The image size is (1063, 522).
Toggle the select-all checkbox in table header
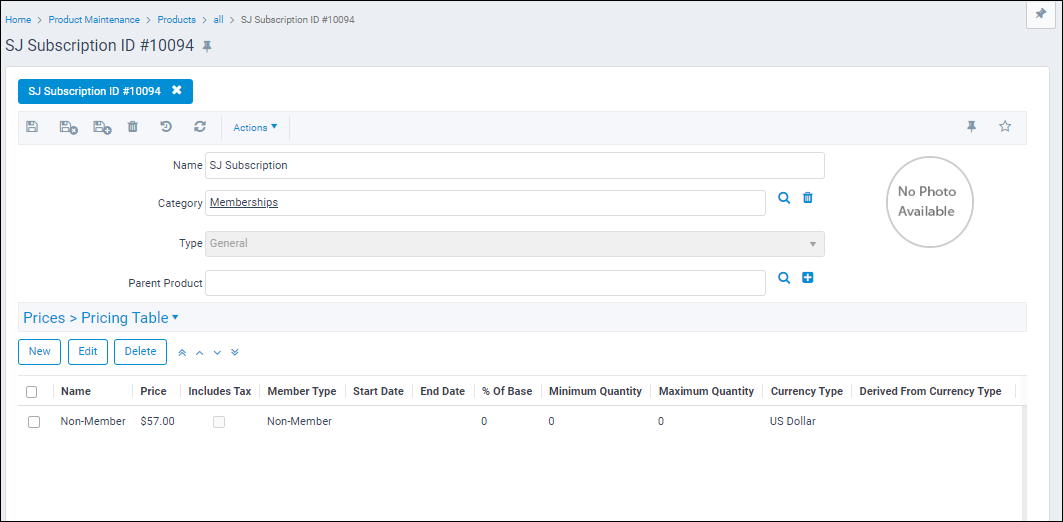(32, 392)
